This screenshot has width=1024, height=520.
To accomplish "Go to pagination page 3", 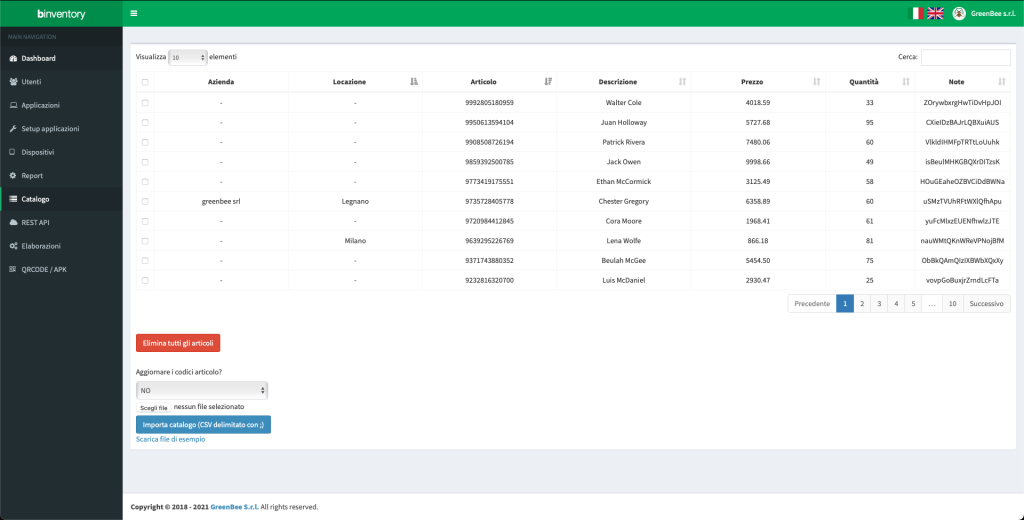I will [879, 304].
